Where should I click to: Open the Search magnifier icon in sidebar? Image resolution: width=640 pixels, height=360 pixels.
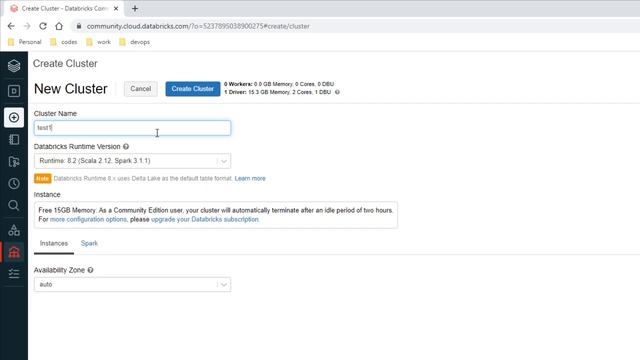[14, 205]
